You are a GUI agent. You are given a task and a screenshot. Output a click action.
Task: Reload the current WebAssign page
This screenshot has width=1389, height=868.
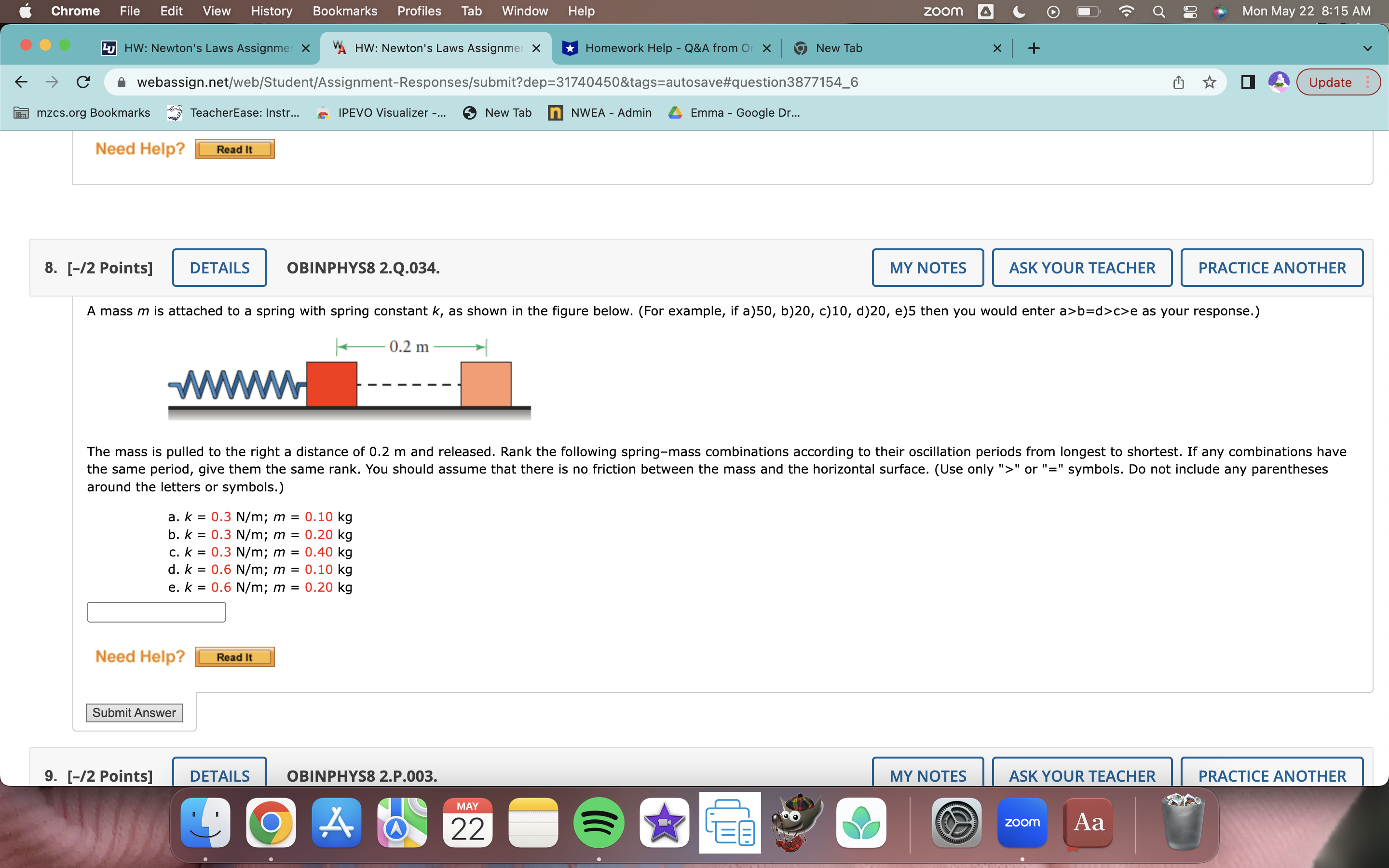pyautogui.click(x=83, y=81)
